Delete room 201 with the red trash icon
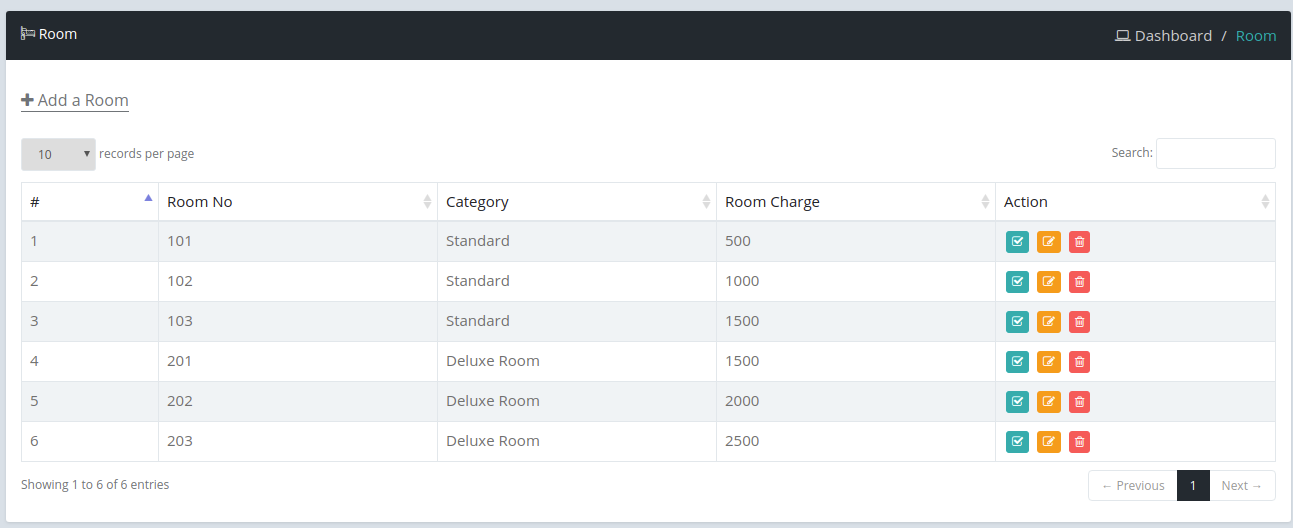The width and height of the screenshot is (1293, 528). pyautogui.click(x=1079, y=362)
